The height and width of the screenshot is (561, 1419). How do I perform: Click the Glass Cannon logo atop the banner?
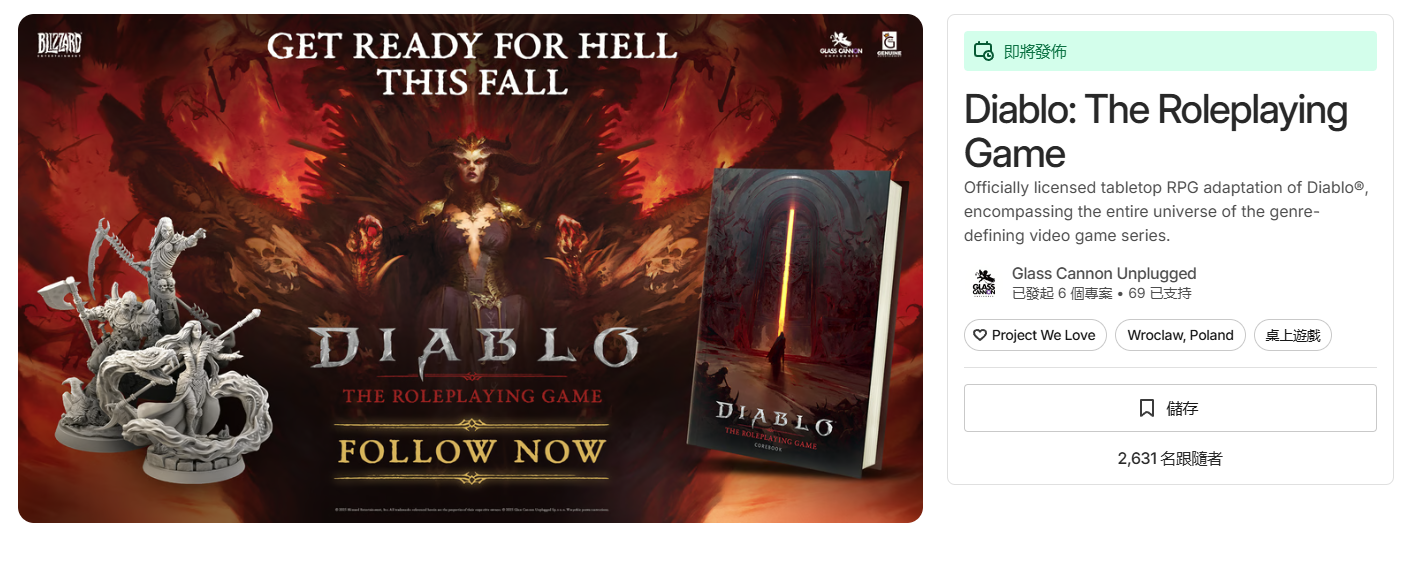pyautogui.click(x=840, y=44)
